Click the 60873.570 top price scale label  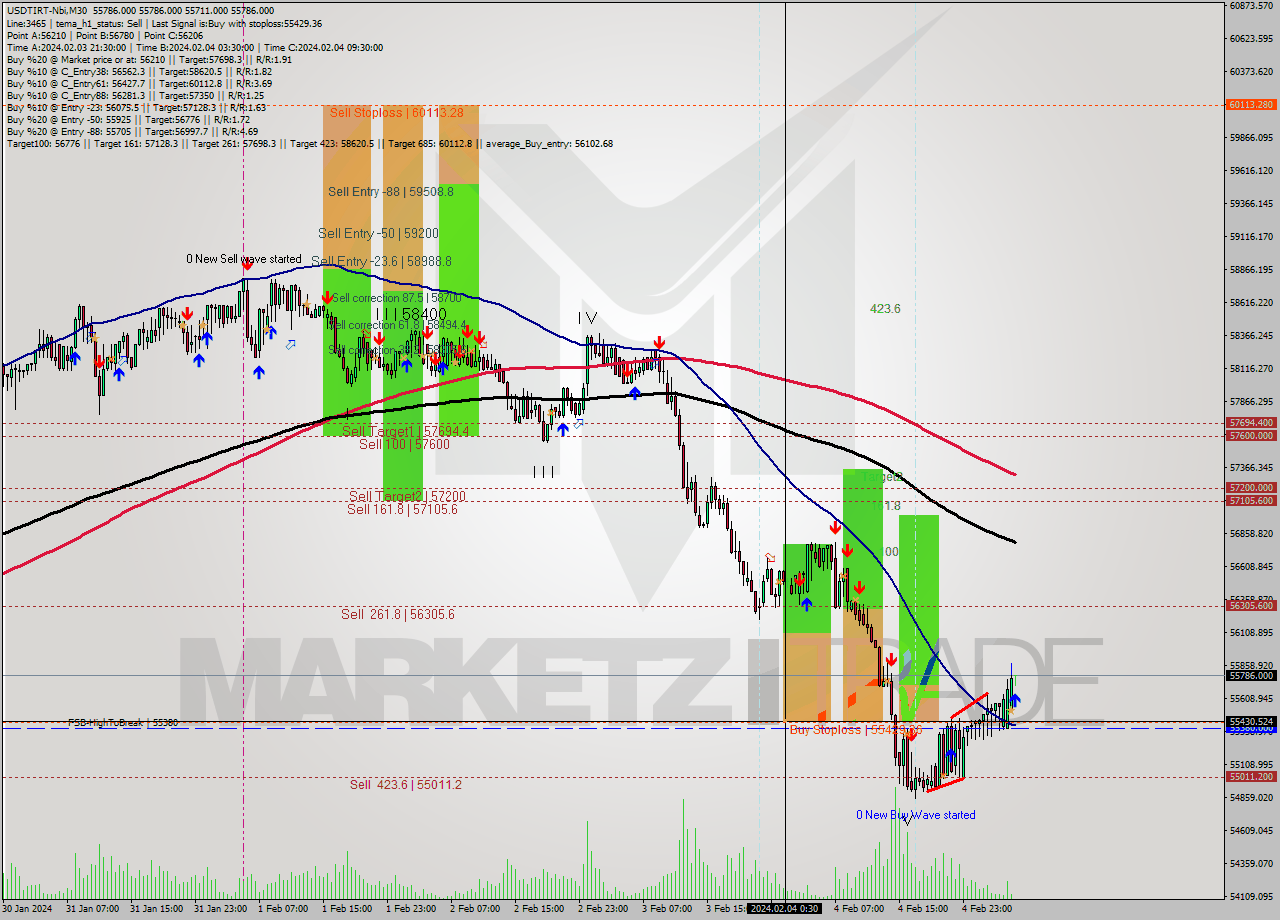click(x=1251, y=6)
